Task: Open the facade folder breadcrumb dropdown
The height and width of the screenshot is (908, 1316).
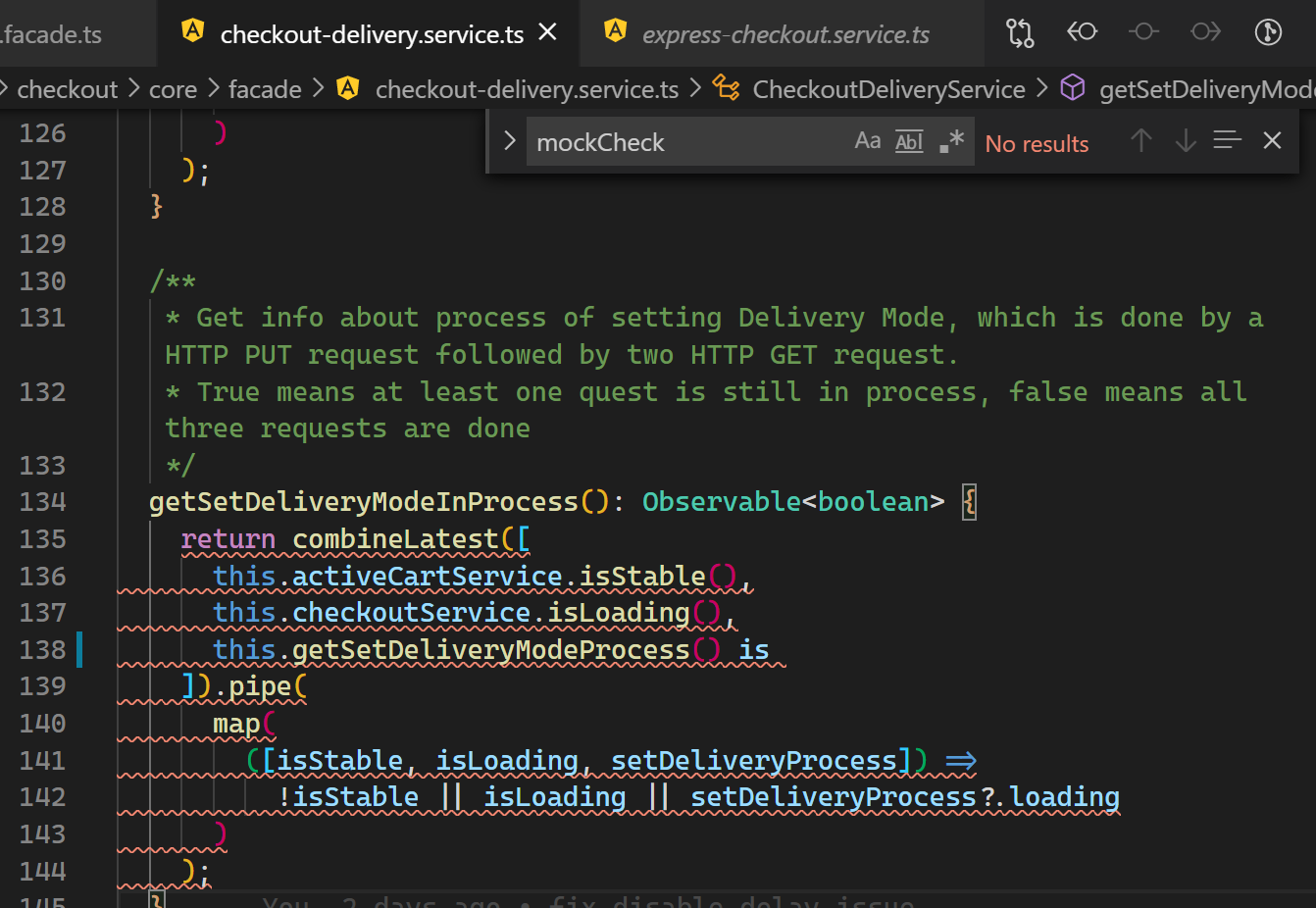Action: tap(264, 88)
